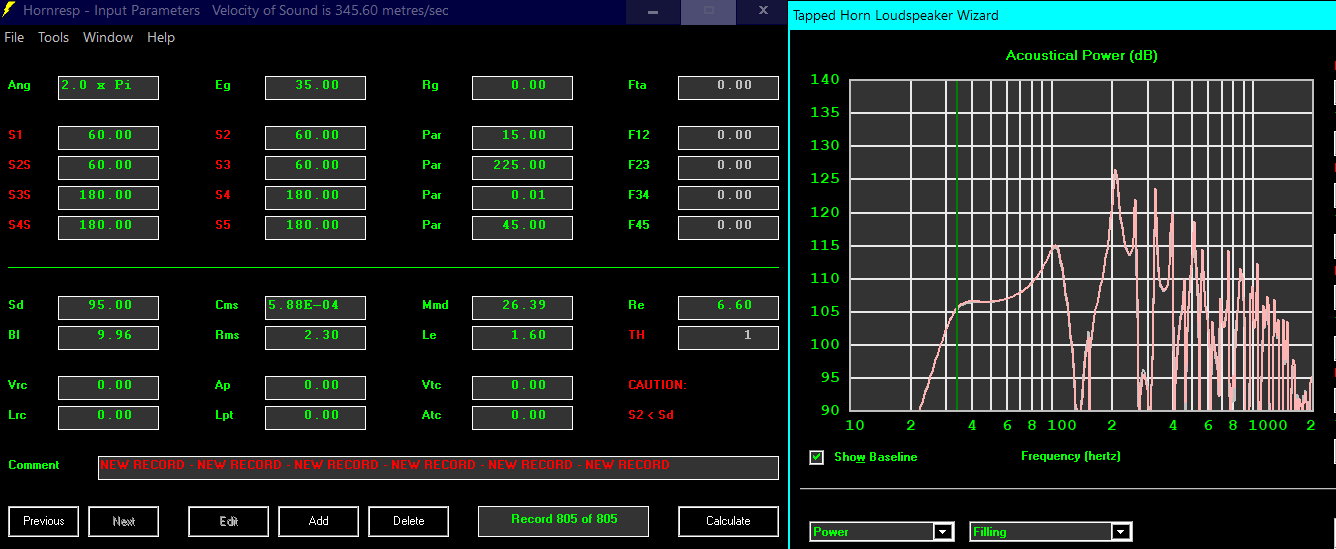Select the Eg field showing 35.00
This screenshot has height=549, width=1336.
click(x=315, y=87)
